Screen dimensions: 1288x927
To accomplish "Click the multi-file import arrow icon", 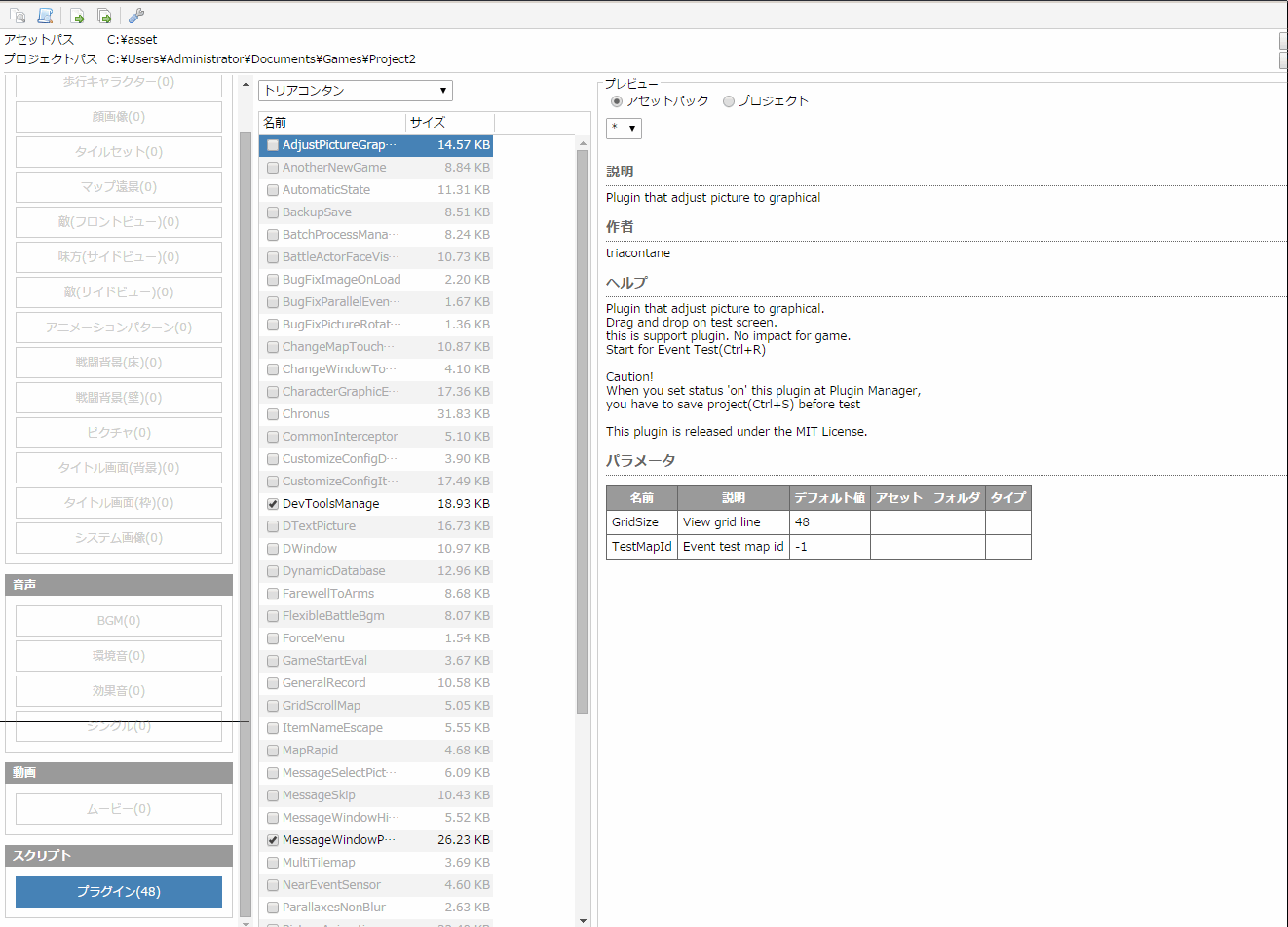I will 104,16.
